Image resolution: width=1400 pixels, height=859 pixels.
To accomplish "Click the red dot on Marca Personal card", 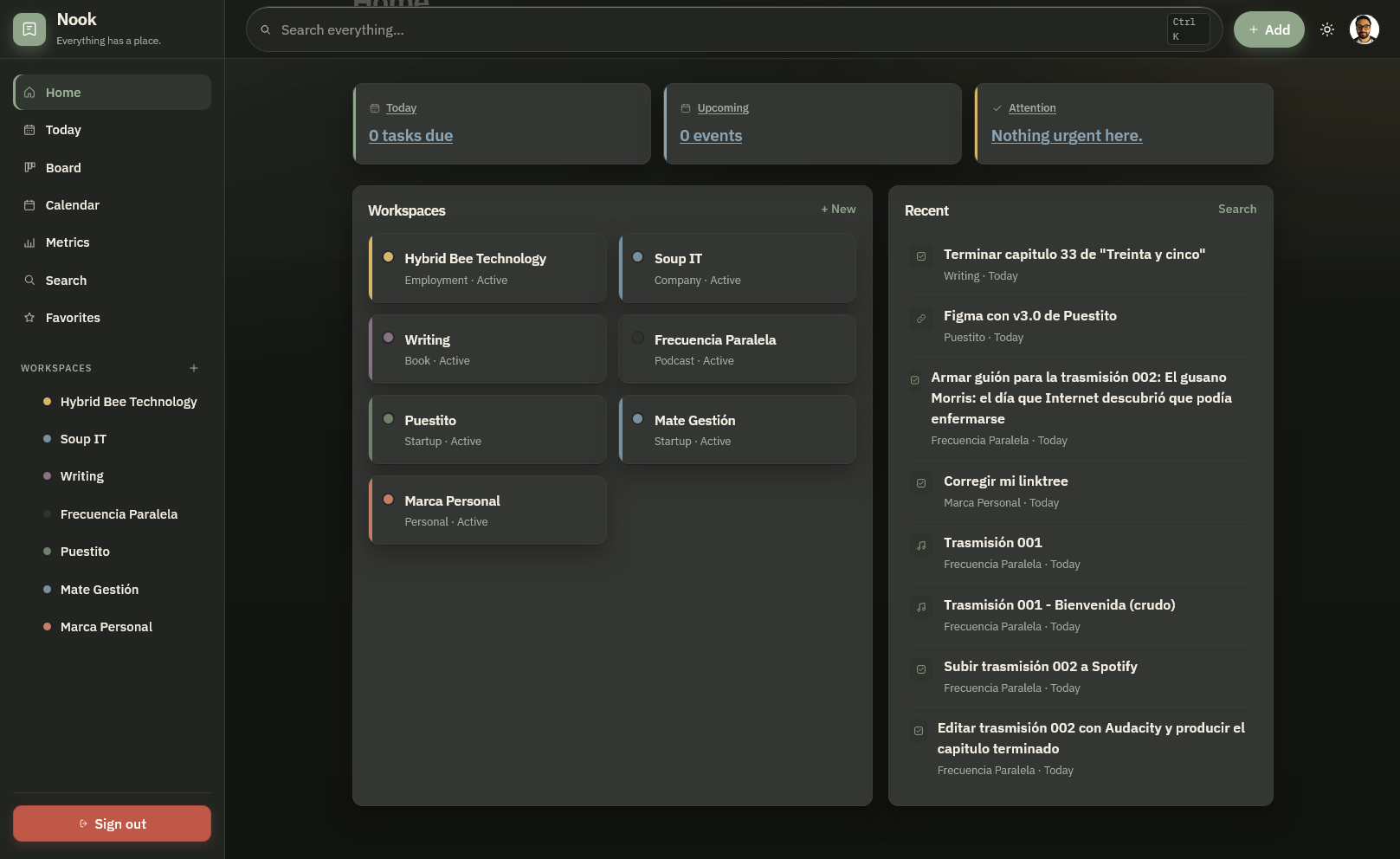I will tap(389, 500).
